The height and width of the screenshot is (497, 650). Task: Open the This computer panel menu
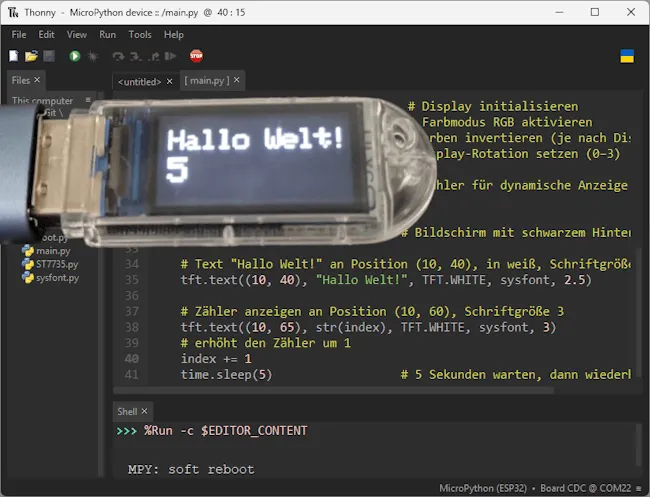[88, 100]
